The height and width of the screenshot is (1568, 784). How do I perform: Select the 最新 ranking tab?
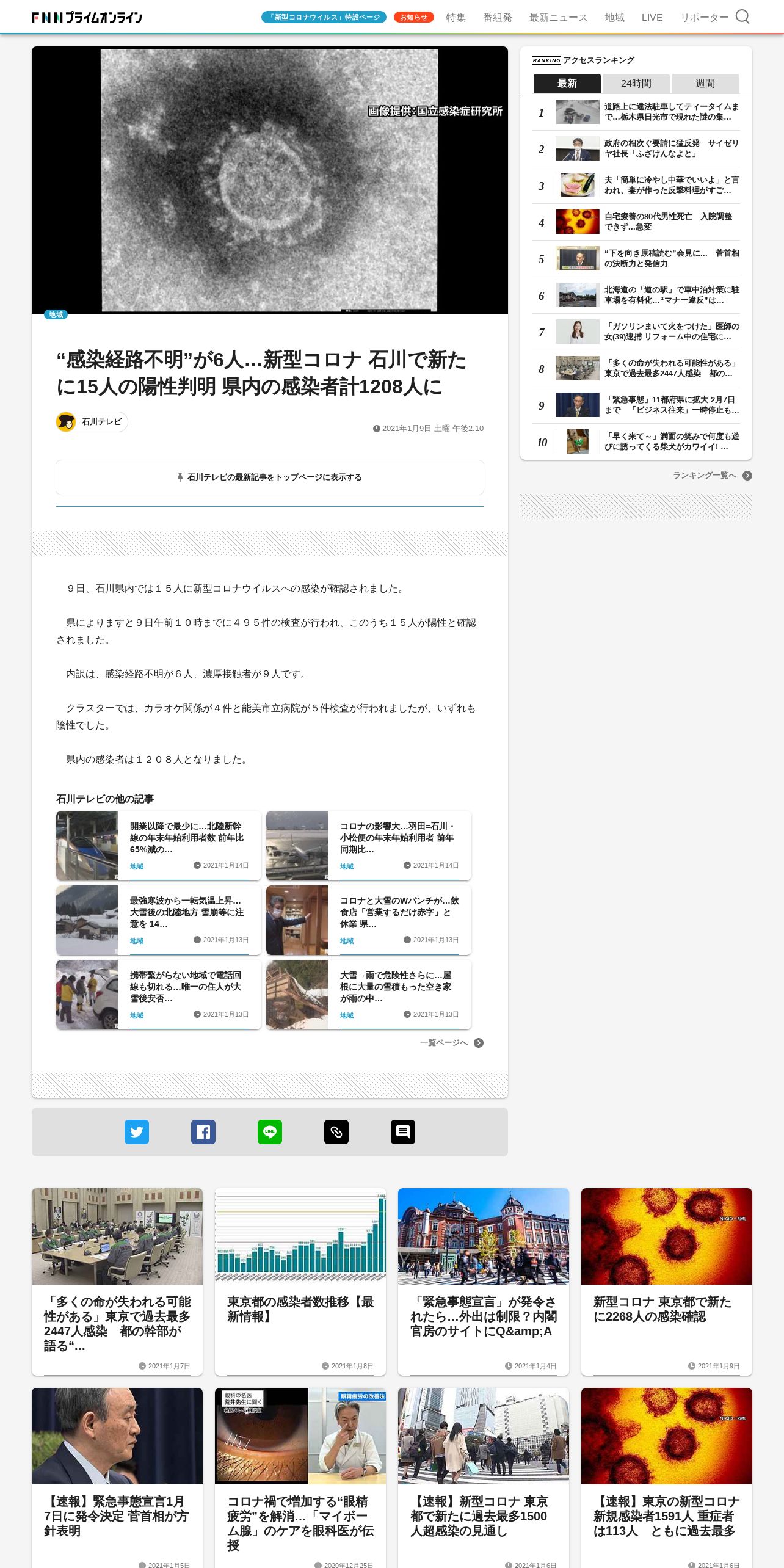[x=567, y=83]
